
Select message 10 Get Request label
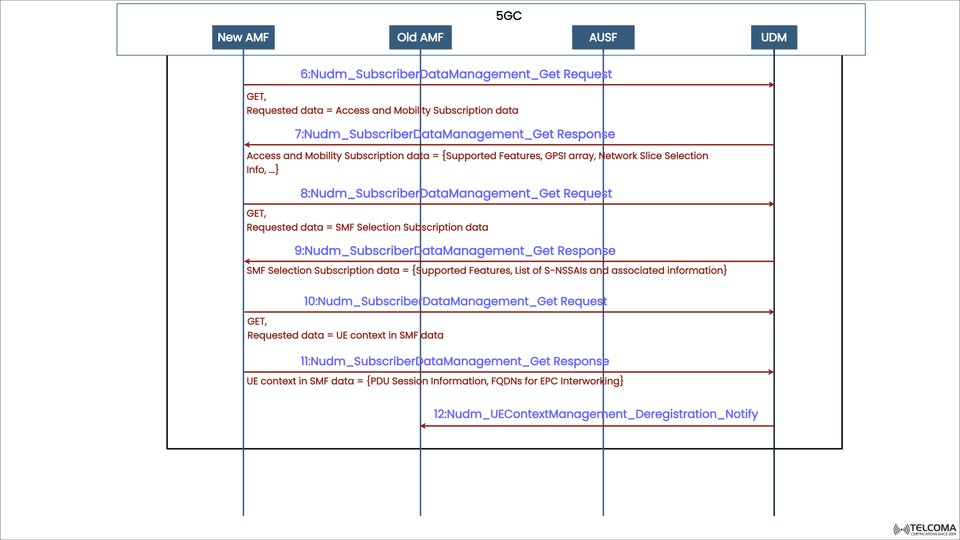(456, 301)
